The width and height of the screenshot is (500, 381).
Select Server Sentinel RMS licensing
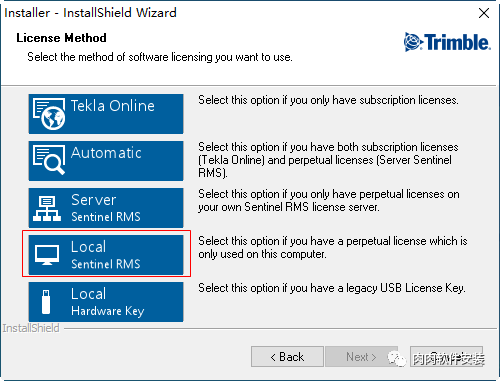pyautogui.click(x=106, y=208)
